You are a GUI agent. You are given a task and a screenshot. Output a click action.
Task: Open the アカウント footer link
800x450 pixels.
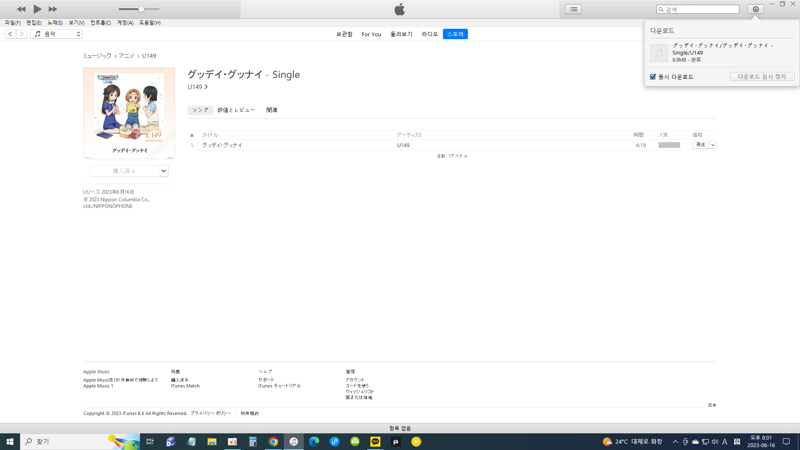tap(355, 380)
